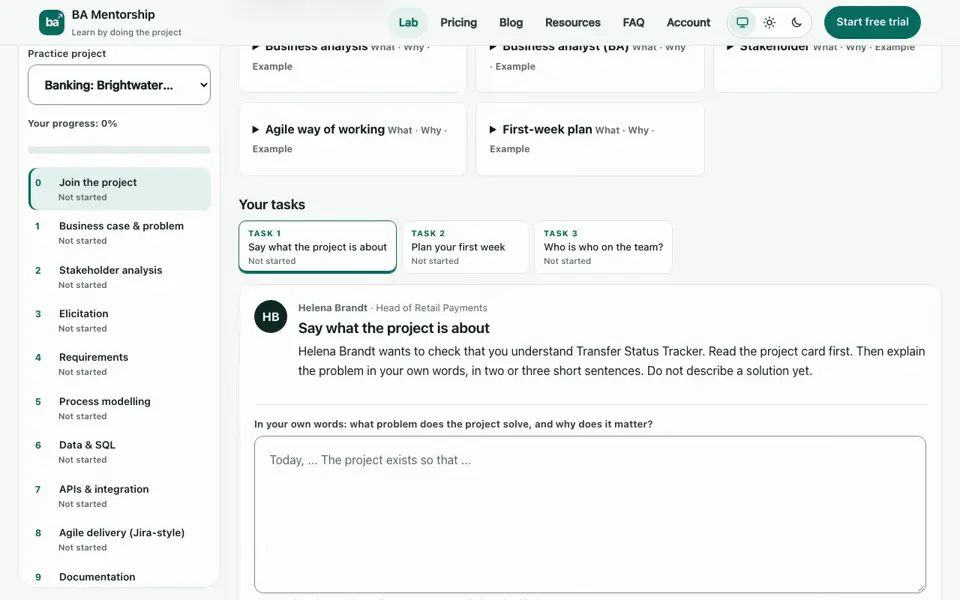This screenshot has width=960, height=600.
Task: Open the Resources menu item
Action: [572, 23]
